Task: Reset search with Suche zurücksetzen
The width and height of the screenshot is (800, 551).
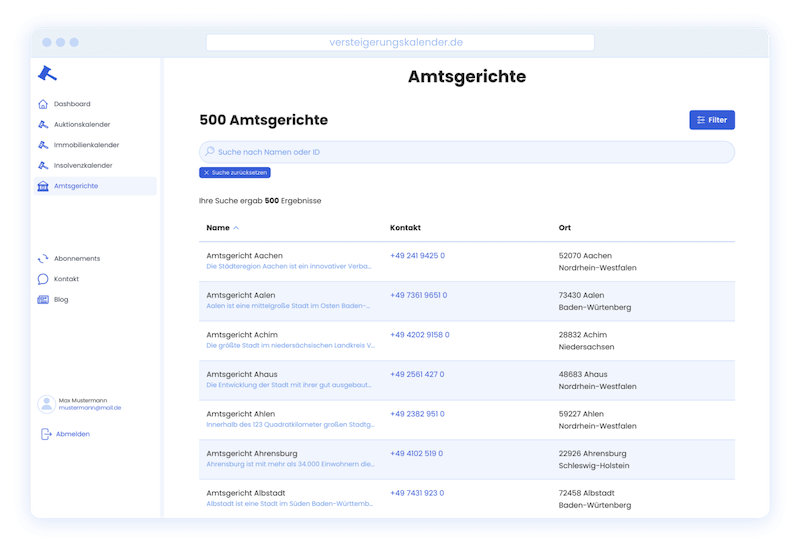Action: 235,173
